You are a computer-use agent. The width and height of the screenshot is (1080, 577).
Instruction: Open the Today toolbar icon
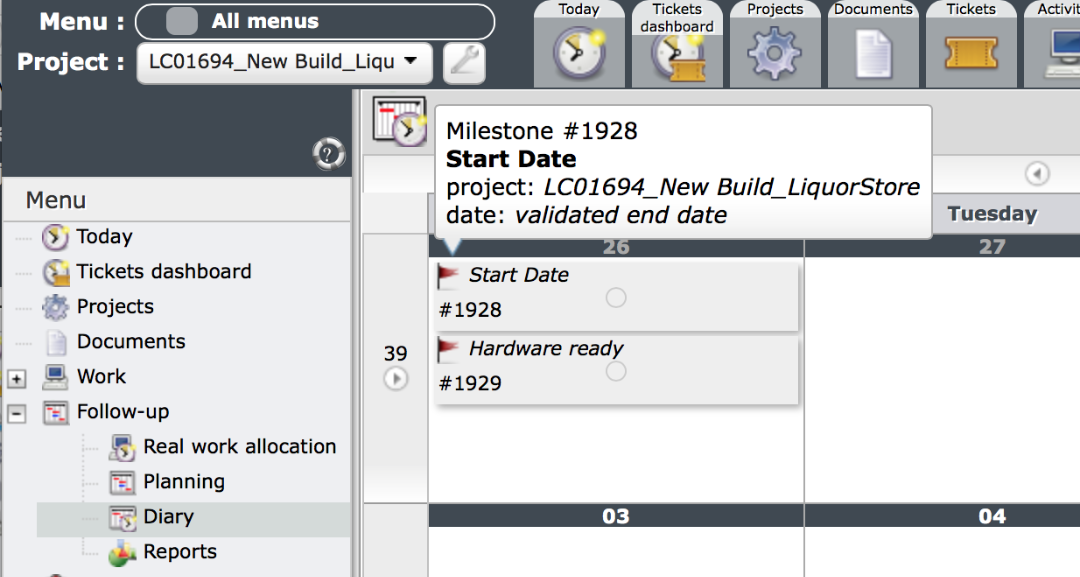tap(579, 52)
